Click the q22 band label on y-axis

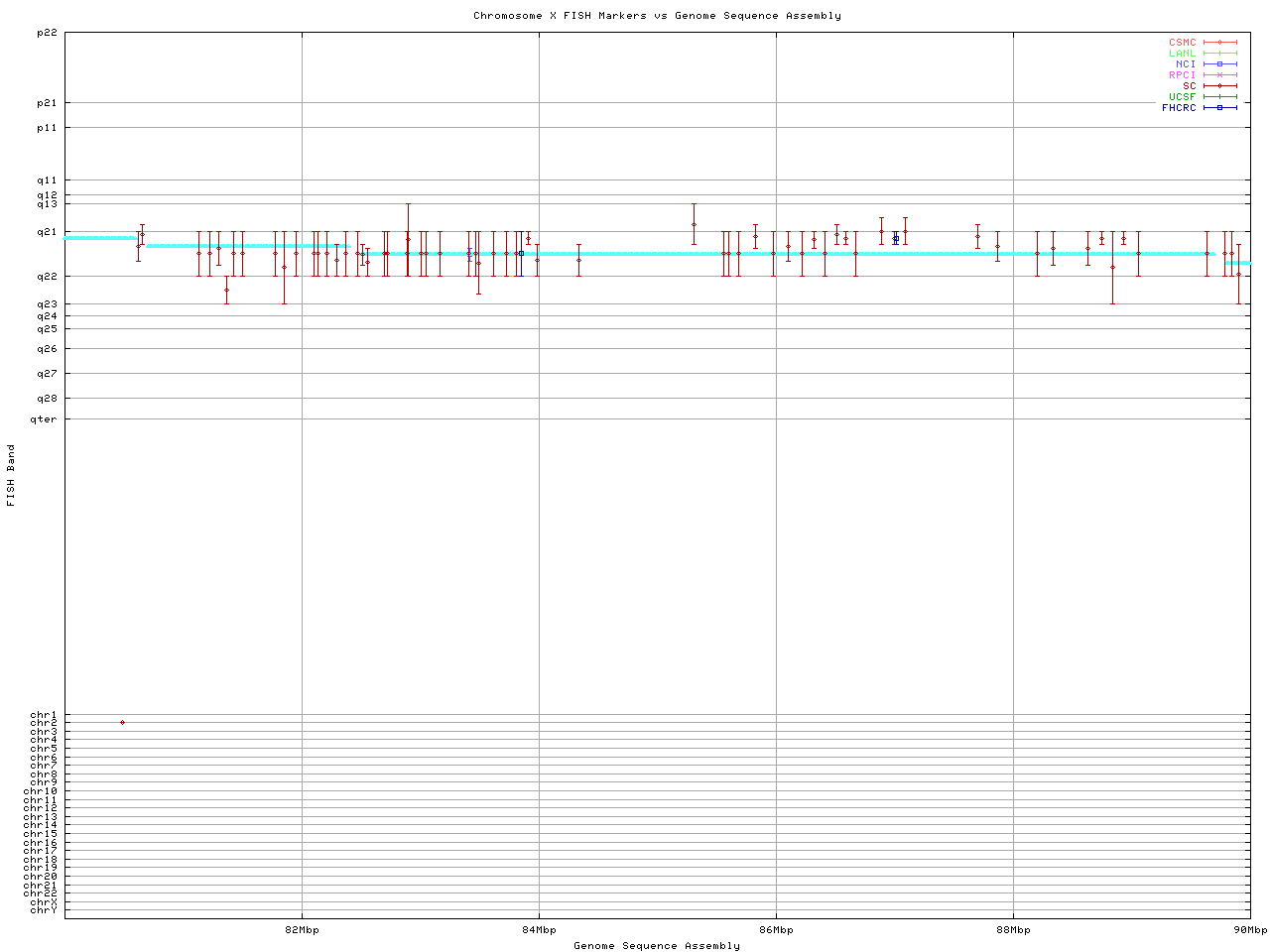coord(47,276)
